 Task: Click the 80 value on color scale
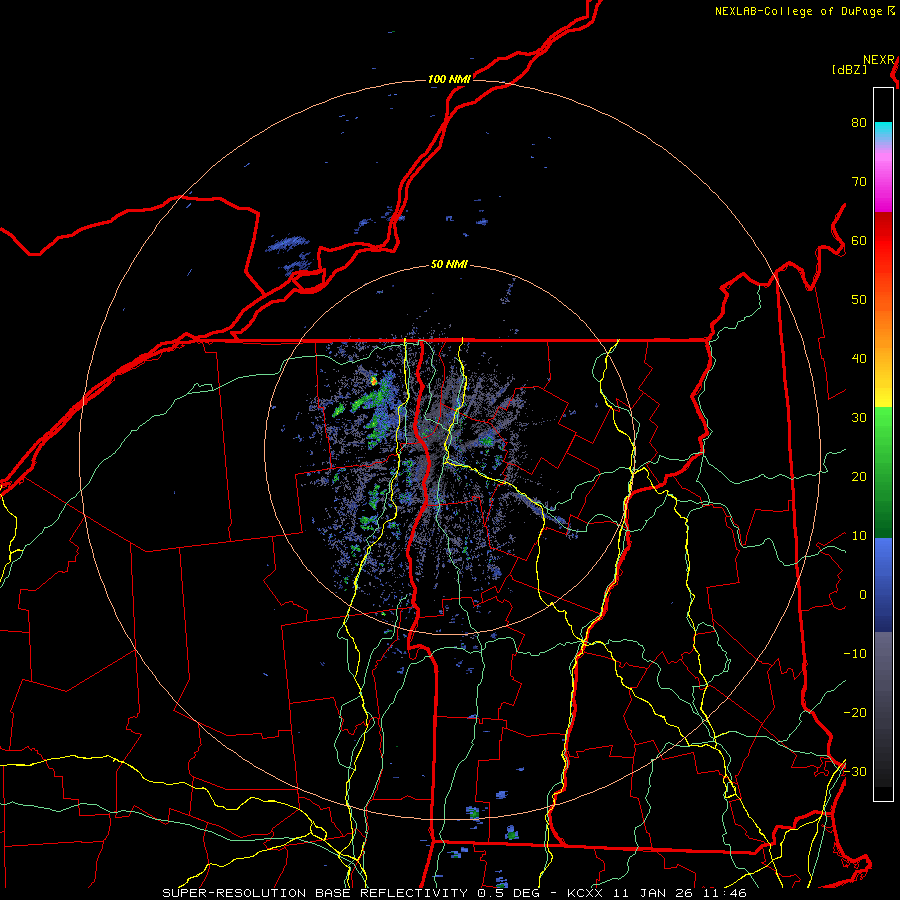[859, 122]
